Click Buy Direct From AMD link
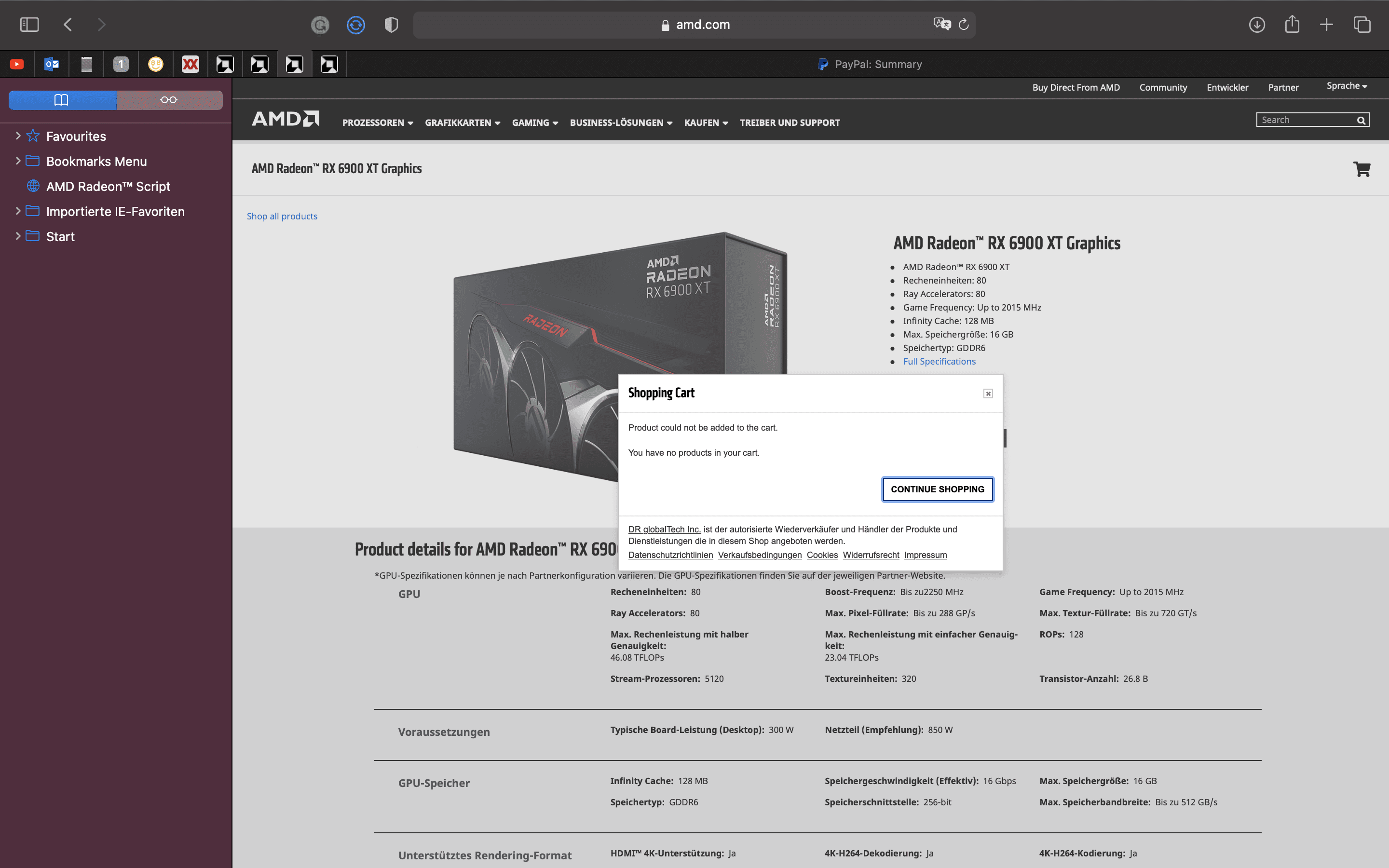This screenshot has height=868, width=1389. 1076,87
